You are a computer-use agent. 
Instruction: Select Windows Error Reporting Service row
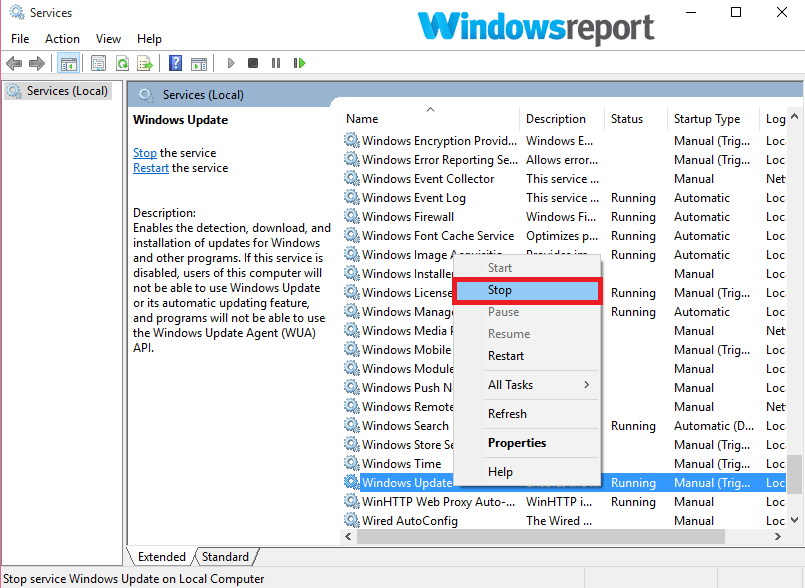coord(563,160)
